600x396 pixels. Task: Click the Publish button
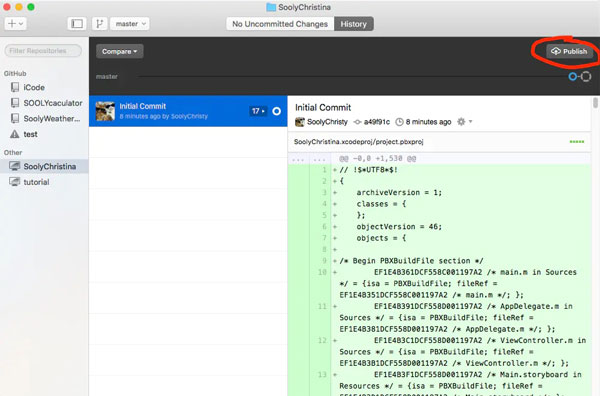click(x=569, y=51)
